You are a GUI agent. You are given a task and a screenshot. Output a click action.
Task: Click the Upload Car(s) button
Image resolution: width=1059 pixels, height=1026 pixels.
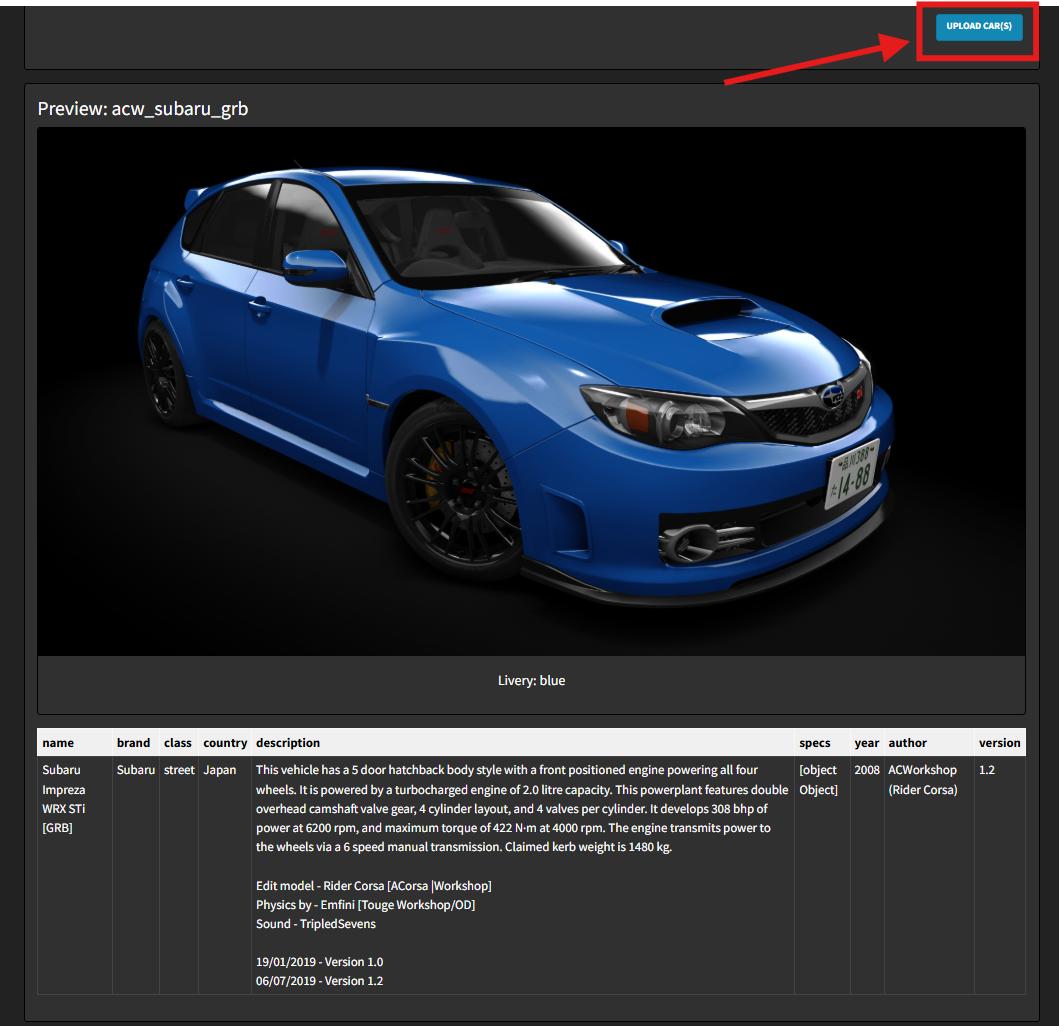coord(979,27)
